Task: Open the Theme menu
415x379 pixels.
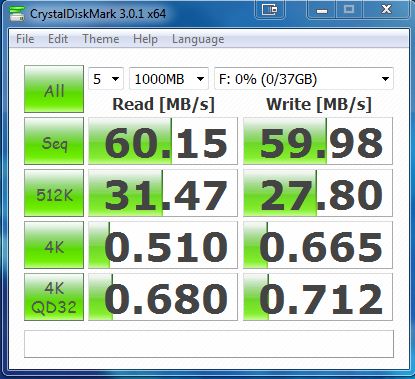Action: [100, 39]
